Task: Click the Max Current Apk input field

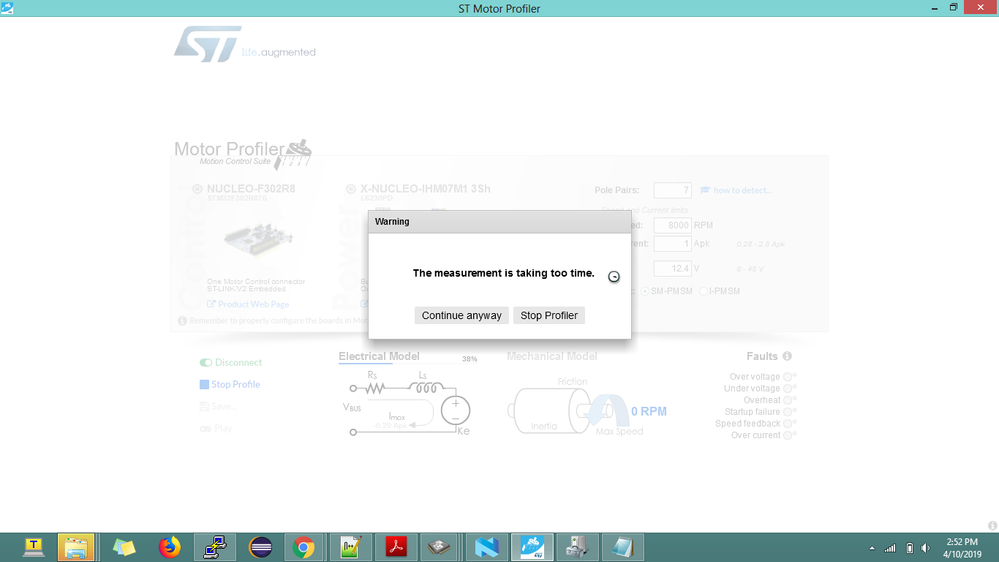Action: 672,243
